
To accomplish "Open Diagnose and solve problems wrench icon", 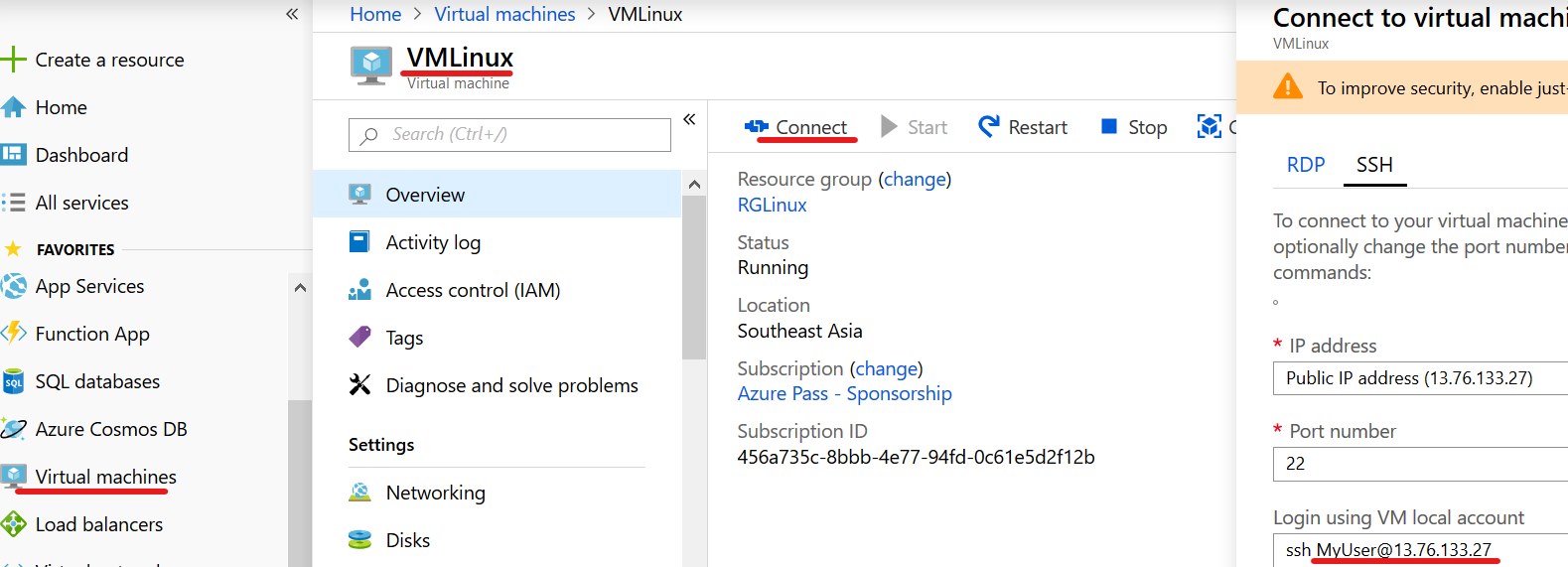I will [359, 384].
